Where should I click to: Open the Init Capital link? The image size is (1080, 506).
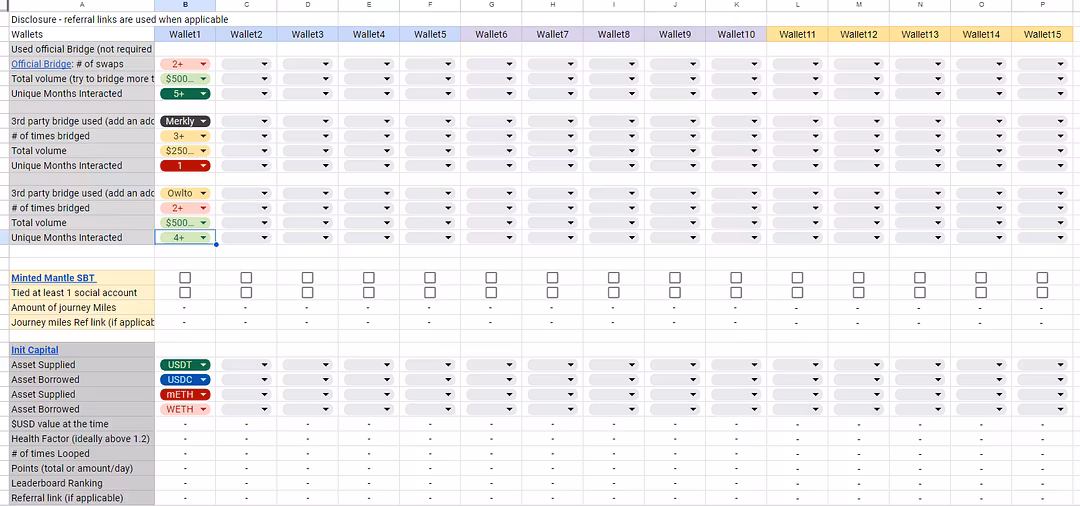point(35,350)
